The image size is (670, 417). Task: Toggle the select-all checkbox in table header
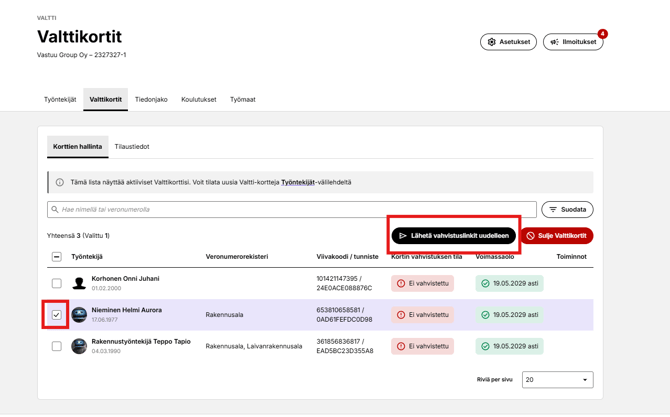tap(56, 257)
